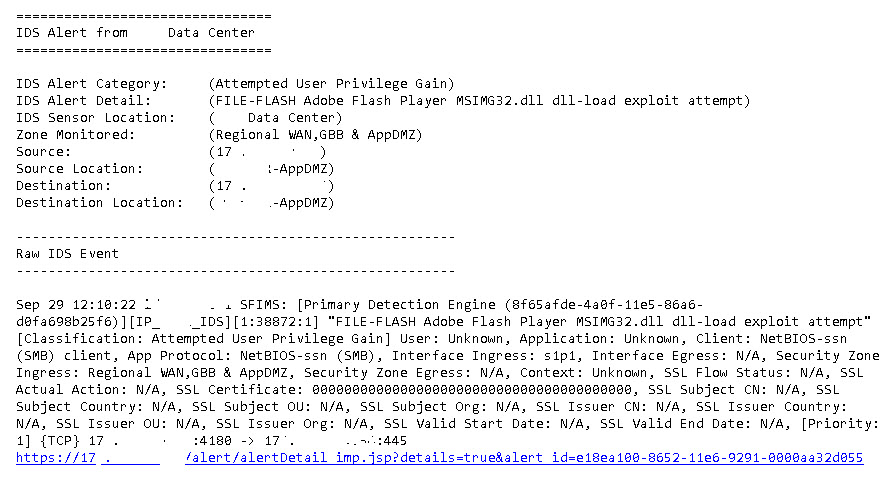Click the "(Regional WAN,GBB & AppDMZ)" zone value
Image resolution: width=886 pixels, height=484 pixels.
point(316,134)
